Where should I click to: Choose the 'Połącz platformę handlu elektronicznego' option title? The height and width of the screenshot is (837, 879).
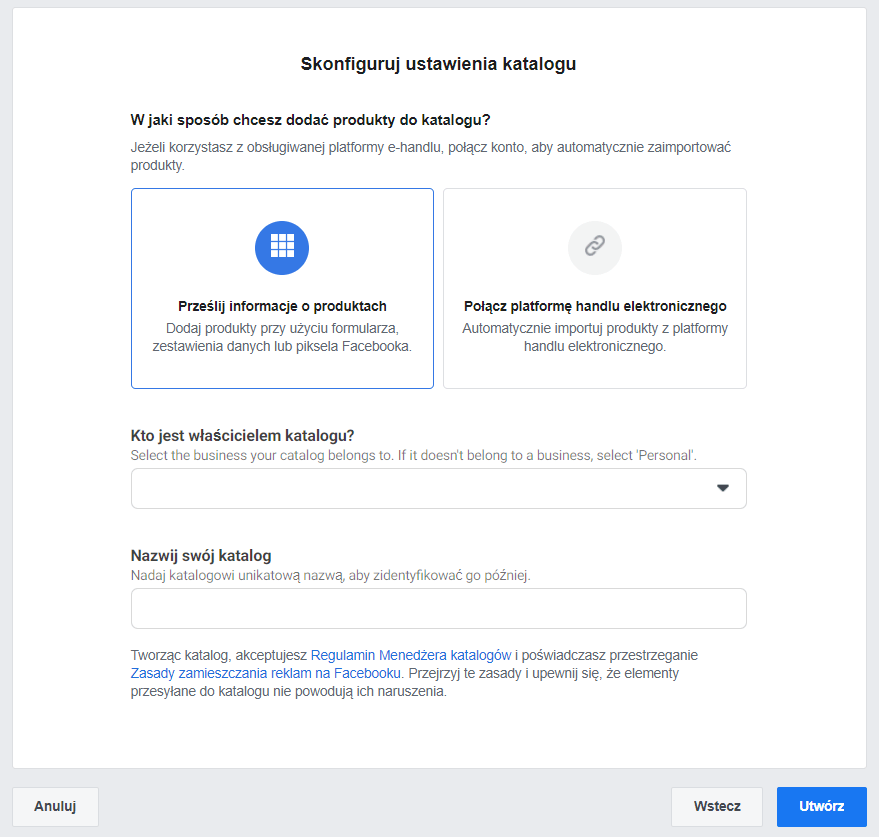[595, 307]
